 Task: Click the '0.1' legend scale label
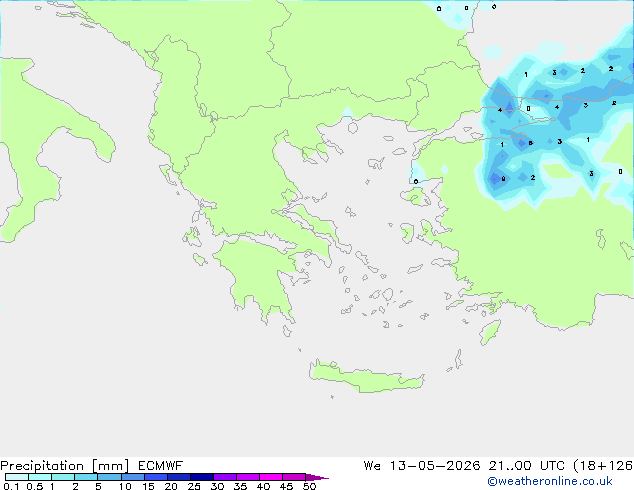(x=11, y=486)
